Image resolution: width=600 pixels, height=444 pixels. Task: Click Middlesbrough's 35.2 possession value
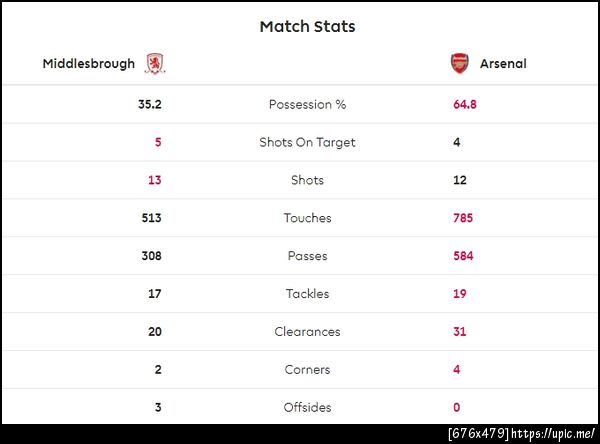point(150,104)
